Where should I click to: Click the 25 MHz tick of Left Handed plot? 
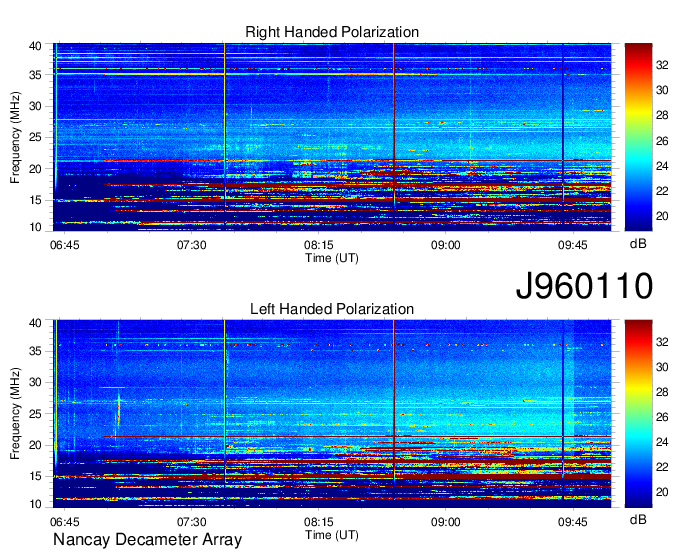coord(35,414)
